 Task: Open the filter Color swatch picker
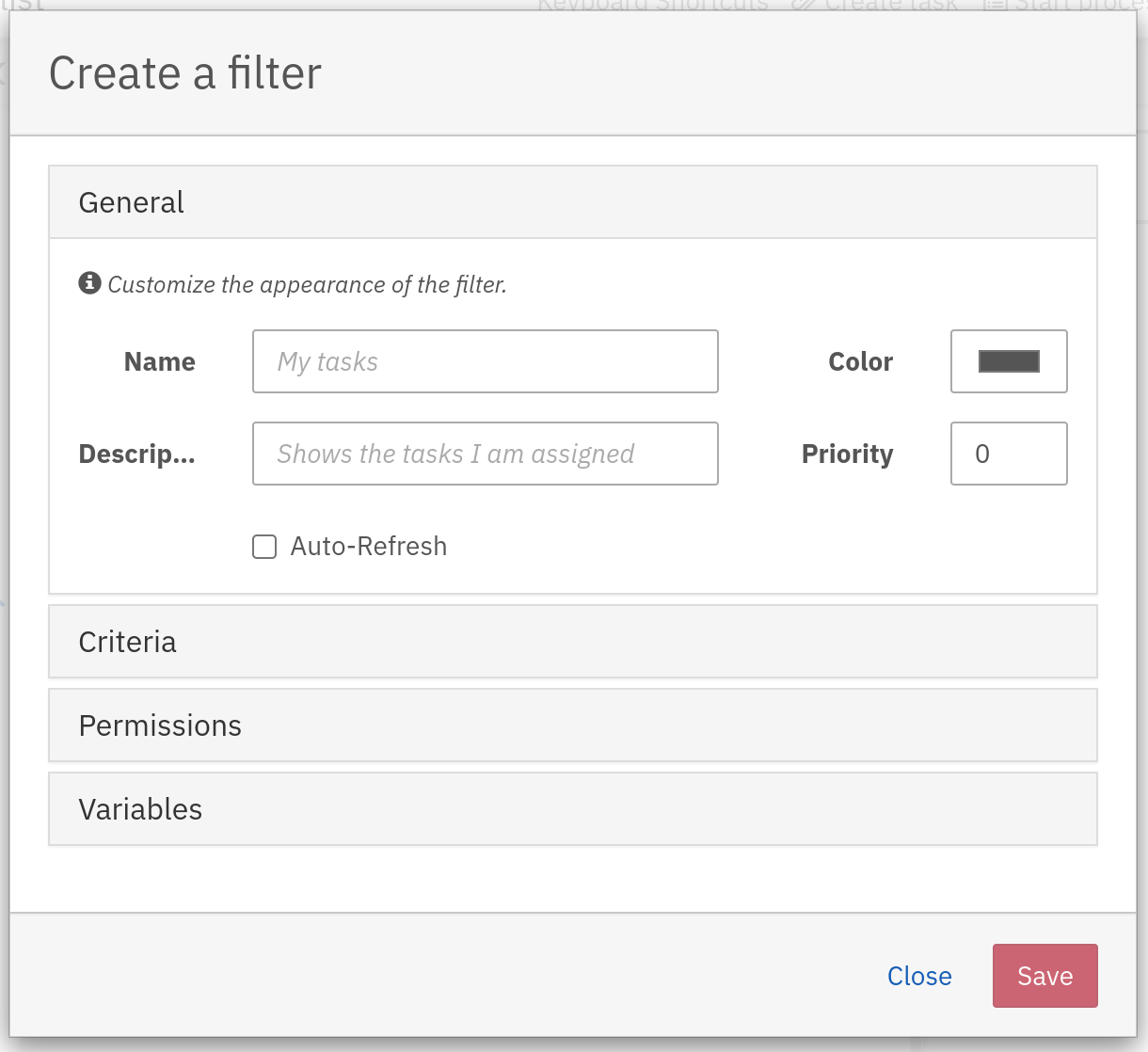[x=1008, y=361]
